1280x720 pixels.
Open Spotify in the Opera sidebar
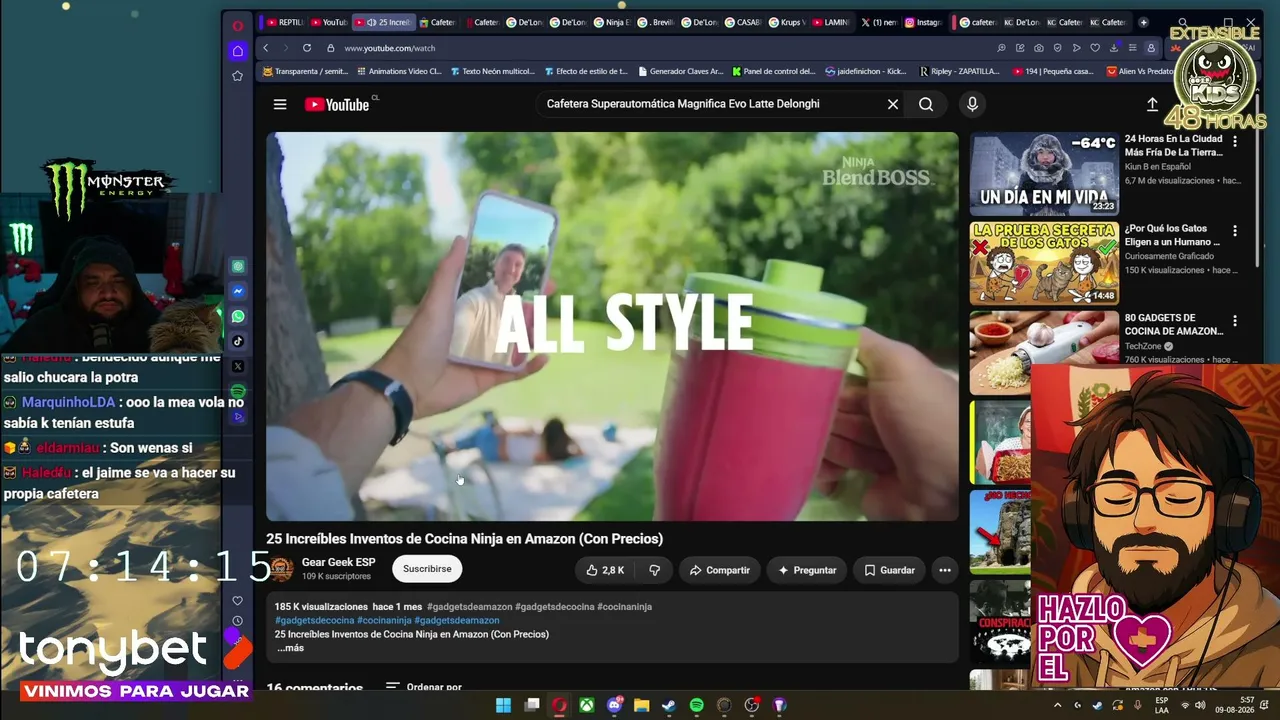(238, 391)
